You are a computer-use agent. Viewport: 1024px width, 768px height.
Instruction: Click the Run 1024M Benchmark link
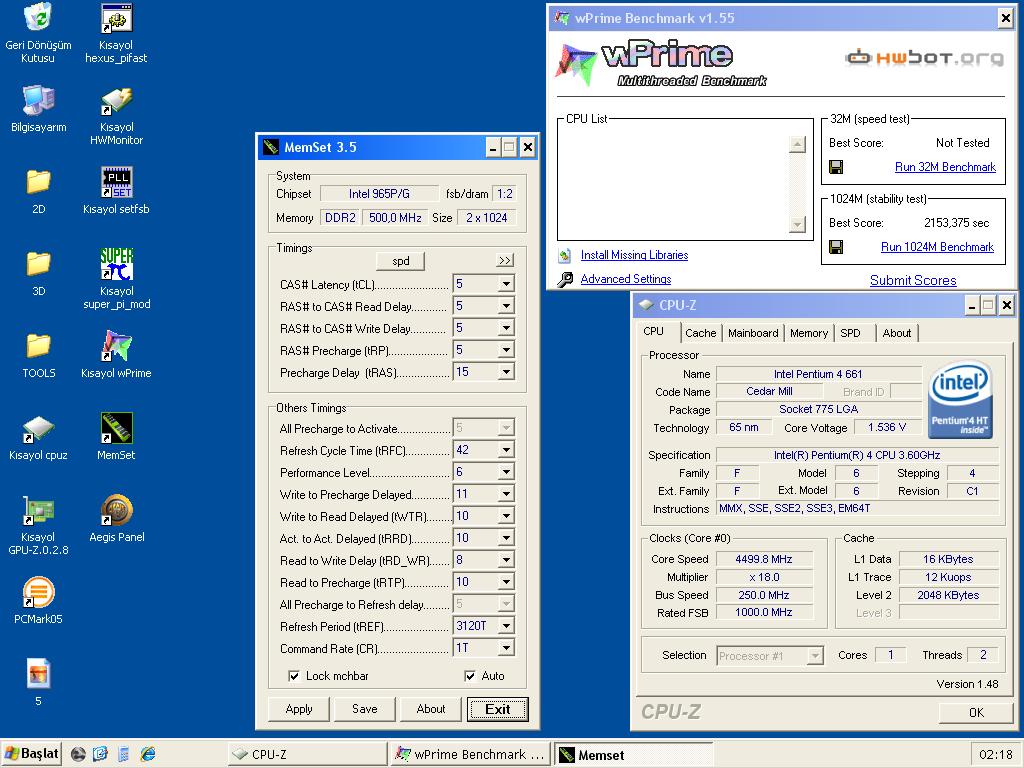point(937,247)
